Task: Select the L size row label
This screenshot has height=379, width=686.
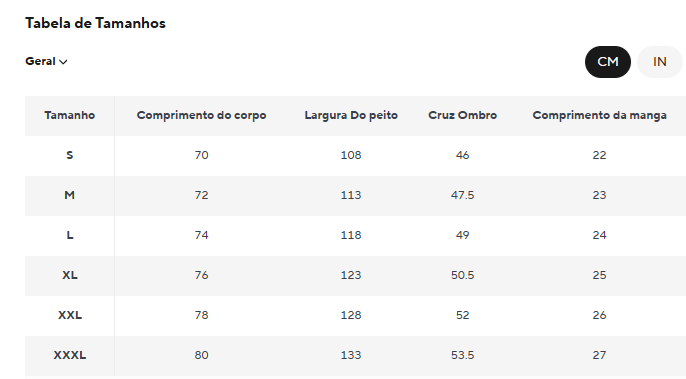Action: coord(70,235)
